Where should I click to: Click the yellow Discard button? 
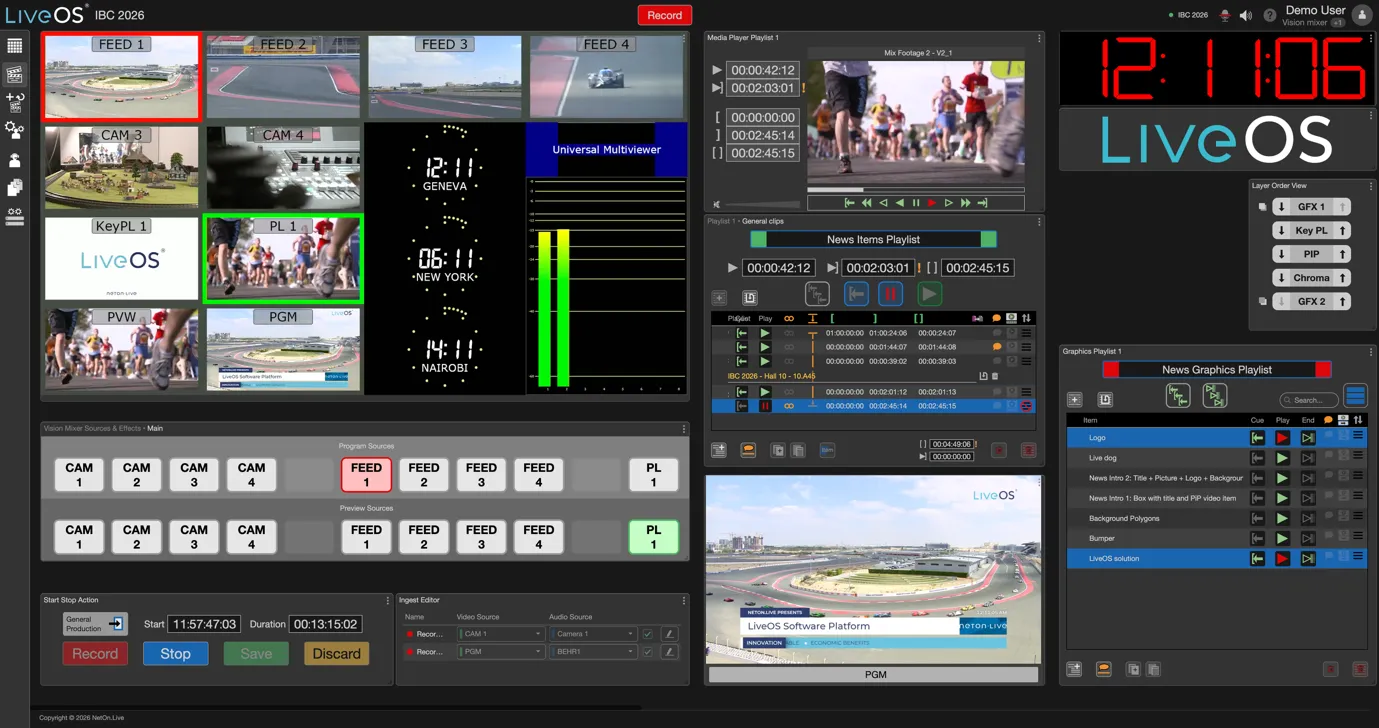(337, 654)
